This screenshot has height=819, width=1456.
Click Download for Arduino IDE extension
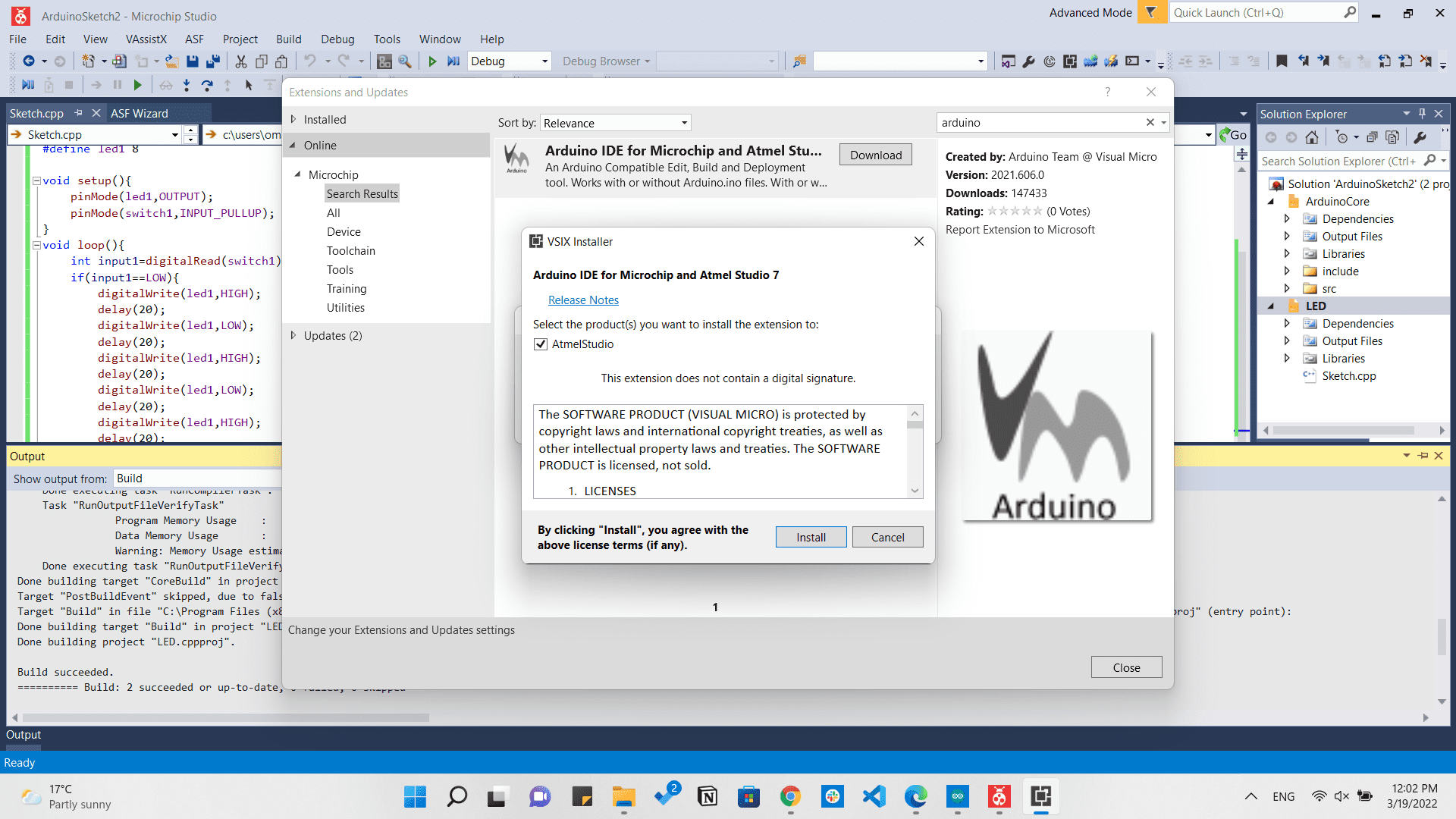pyautogui.click(x=876, y=155)
